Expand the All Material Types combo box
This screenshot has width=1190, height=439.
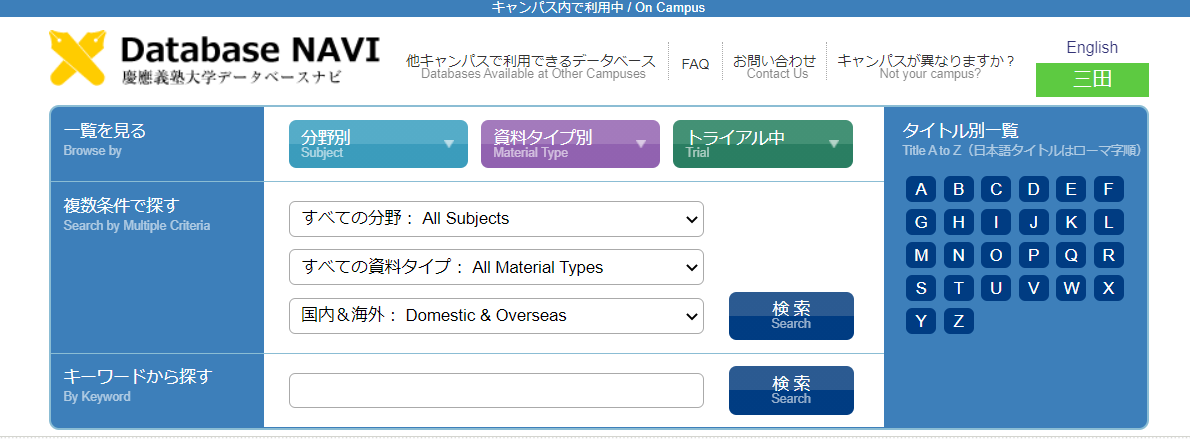click(x=496, y=267)
